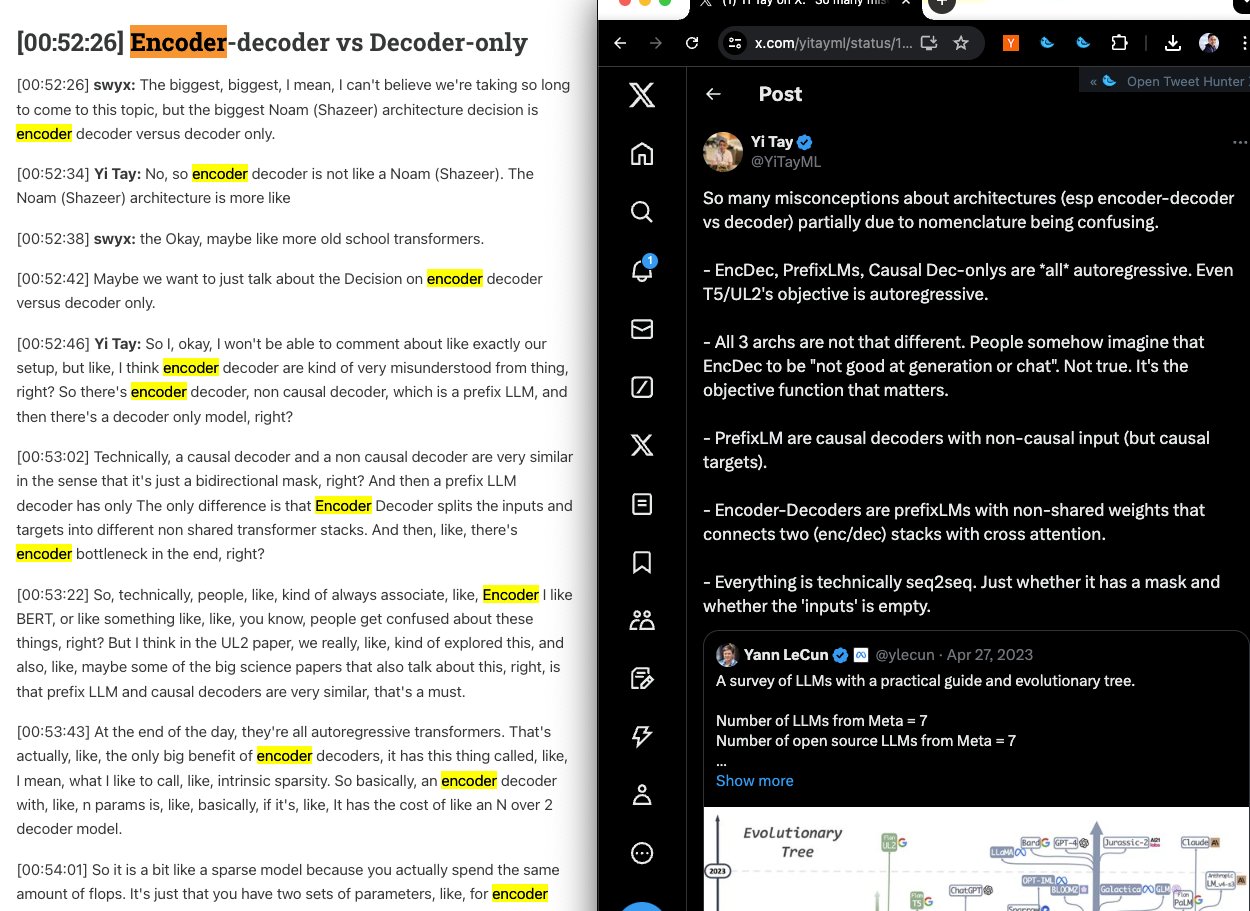Select the Yi Tay on X browser tab
Viewport: 1250px width, 911px height.
806,7
